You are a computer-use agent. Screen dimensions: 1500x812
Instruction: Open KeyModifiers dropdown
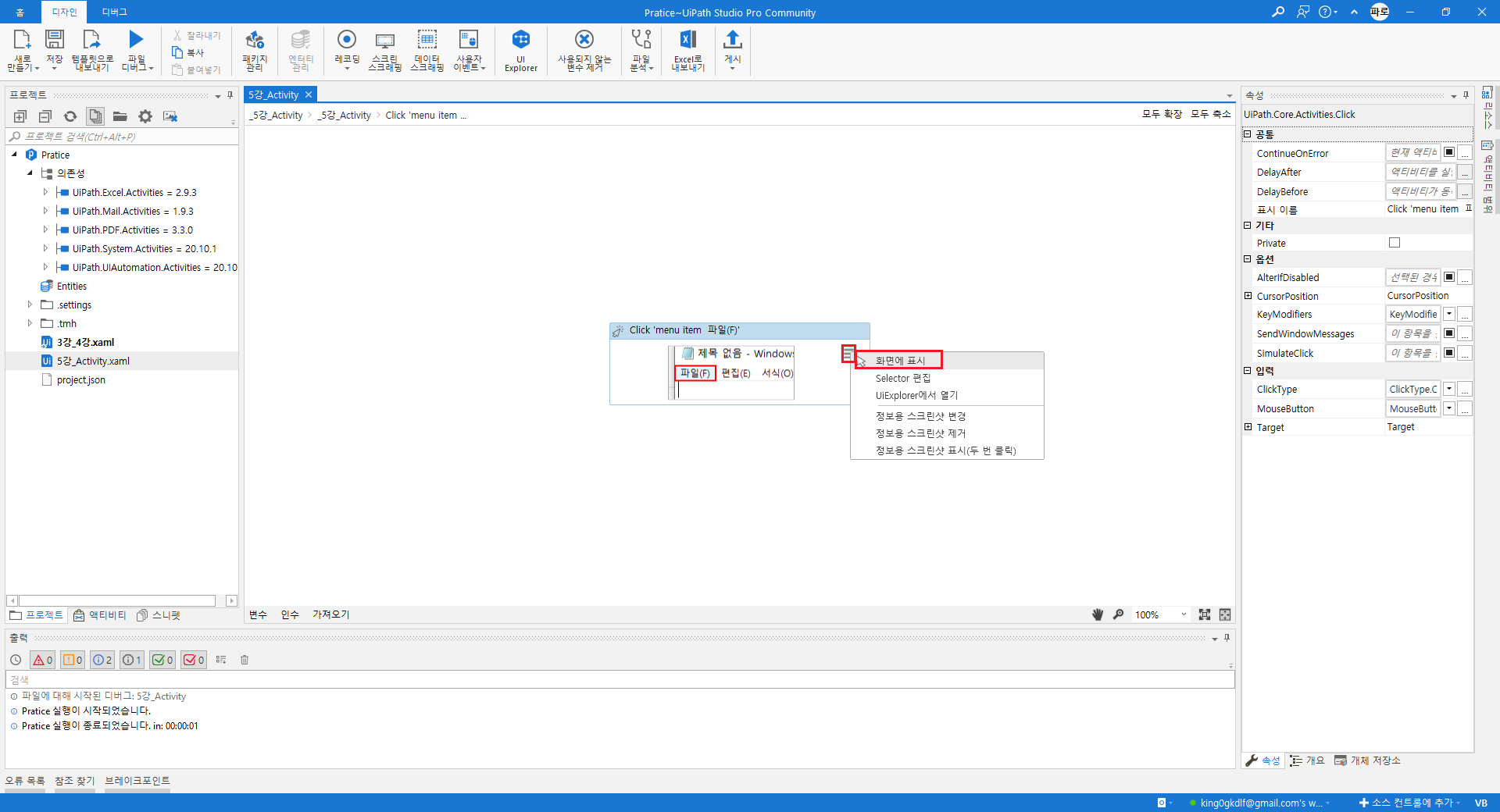pos(1449,314)
